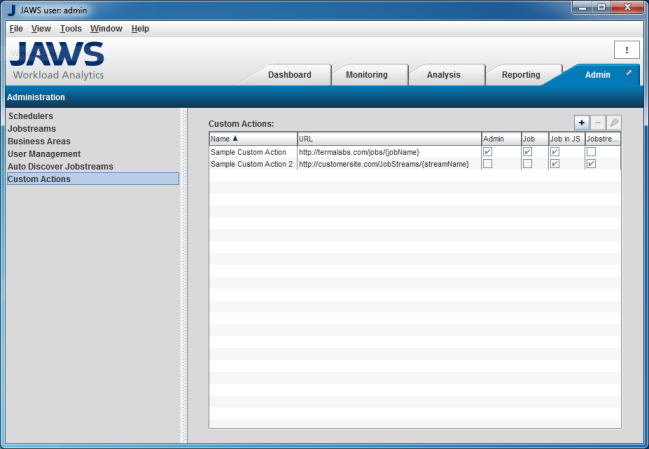Click the Jobstre... column header
This screenshot has width=649, height=449.
point(603,139)
